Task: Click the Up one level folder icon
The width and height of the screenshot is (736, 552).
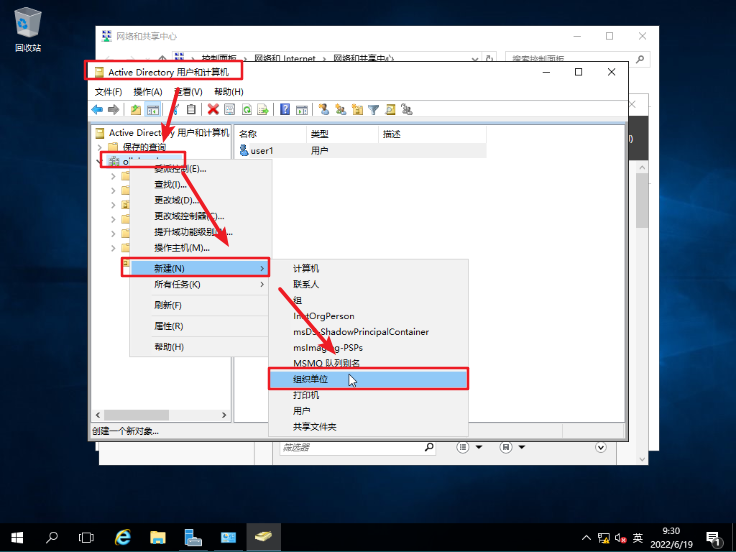Action: [x=136, y=110]
